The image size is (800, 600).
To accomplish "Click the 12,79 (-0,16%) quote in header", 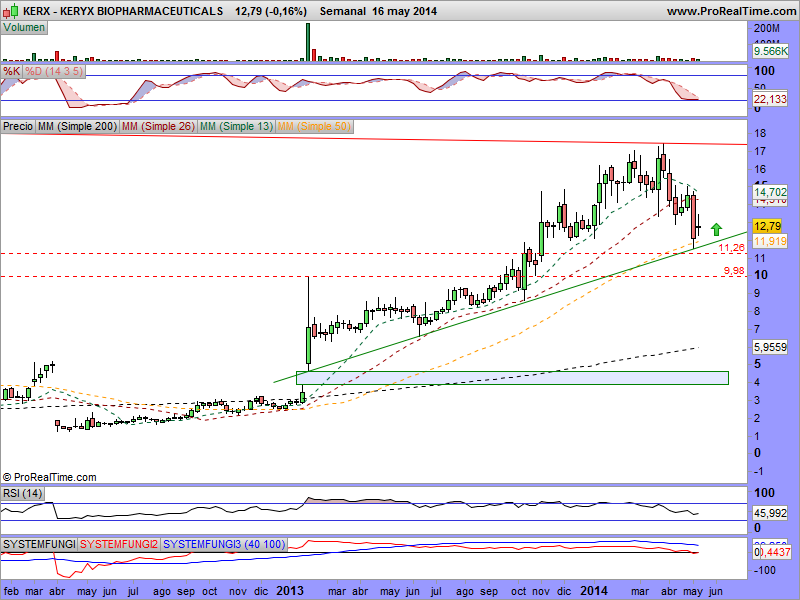I will [271, 11].
